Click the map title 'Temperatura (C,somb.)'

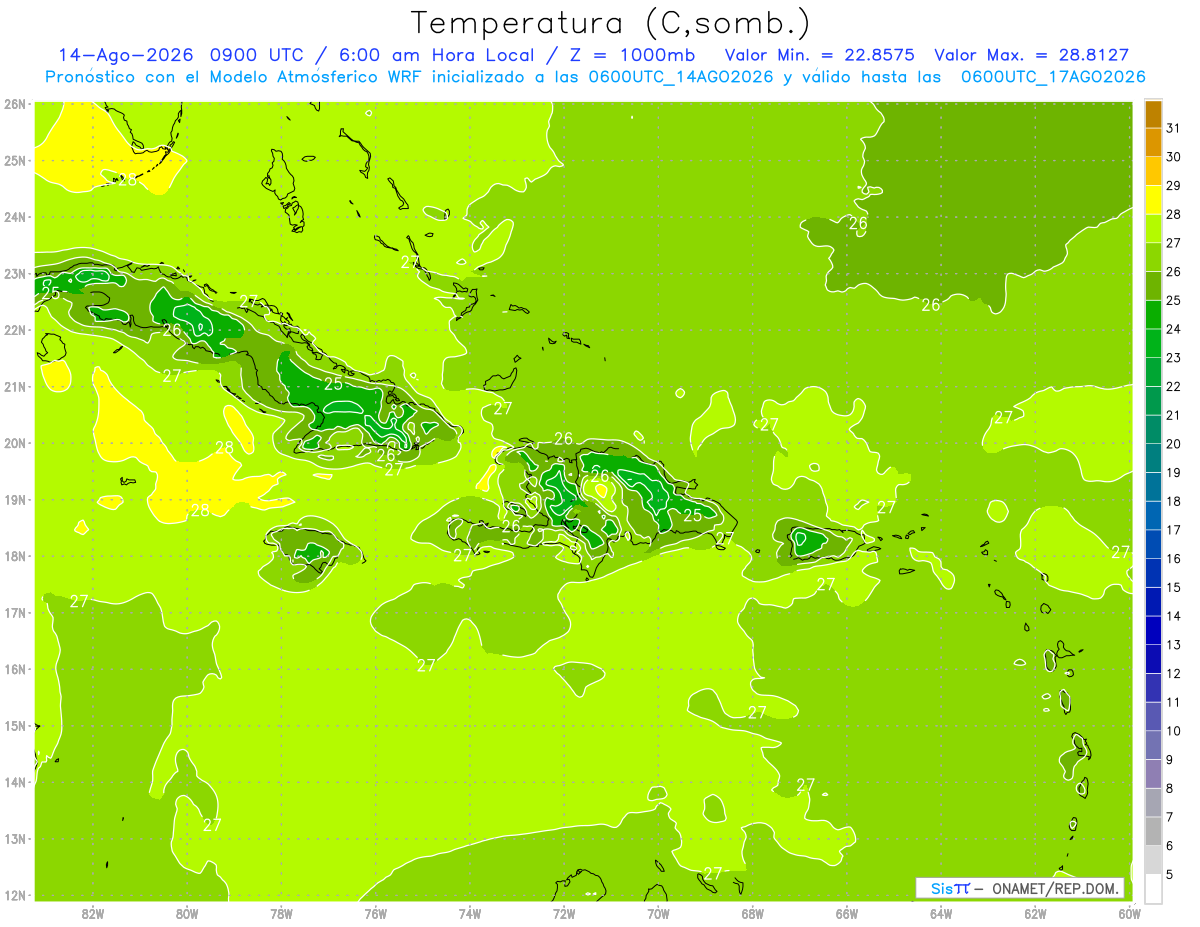[610, 24]
